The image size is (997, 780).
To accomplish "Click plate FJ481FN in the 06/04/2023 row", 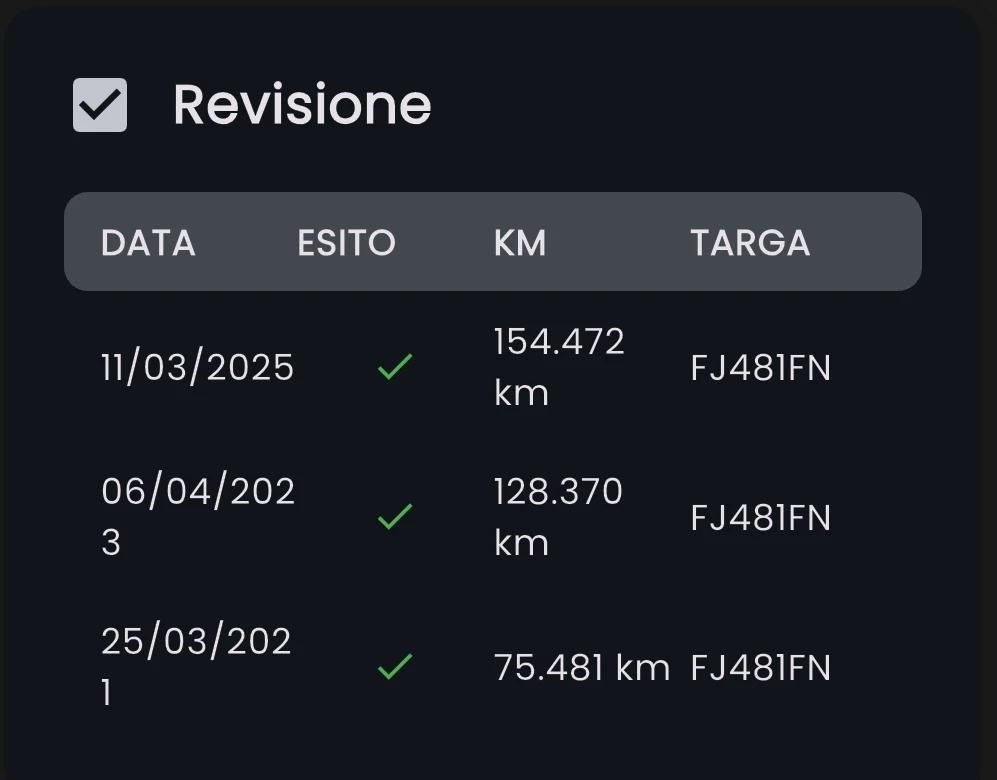I will click(x=760, y=518).
